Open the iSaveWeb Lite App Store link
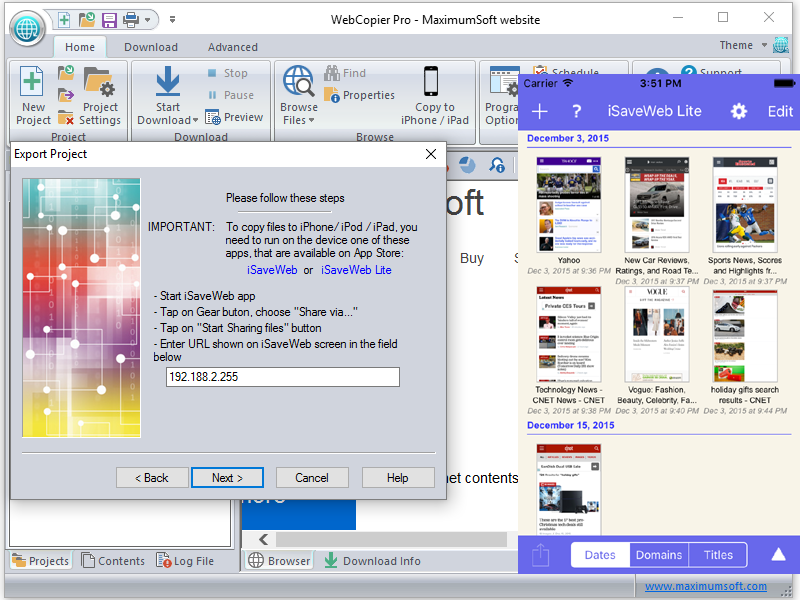This screenshot has width=800, height=600. 356,270
